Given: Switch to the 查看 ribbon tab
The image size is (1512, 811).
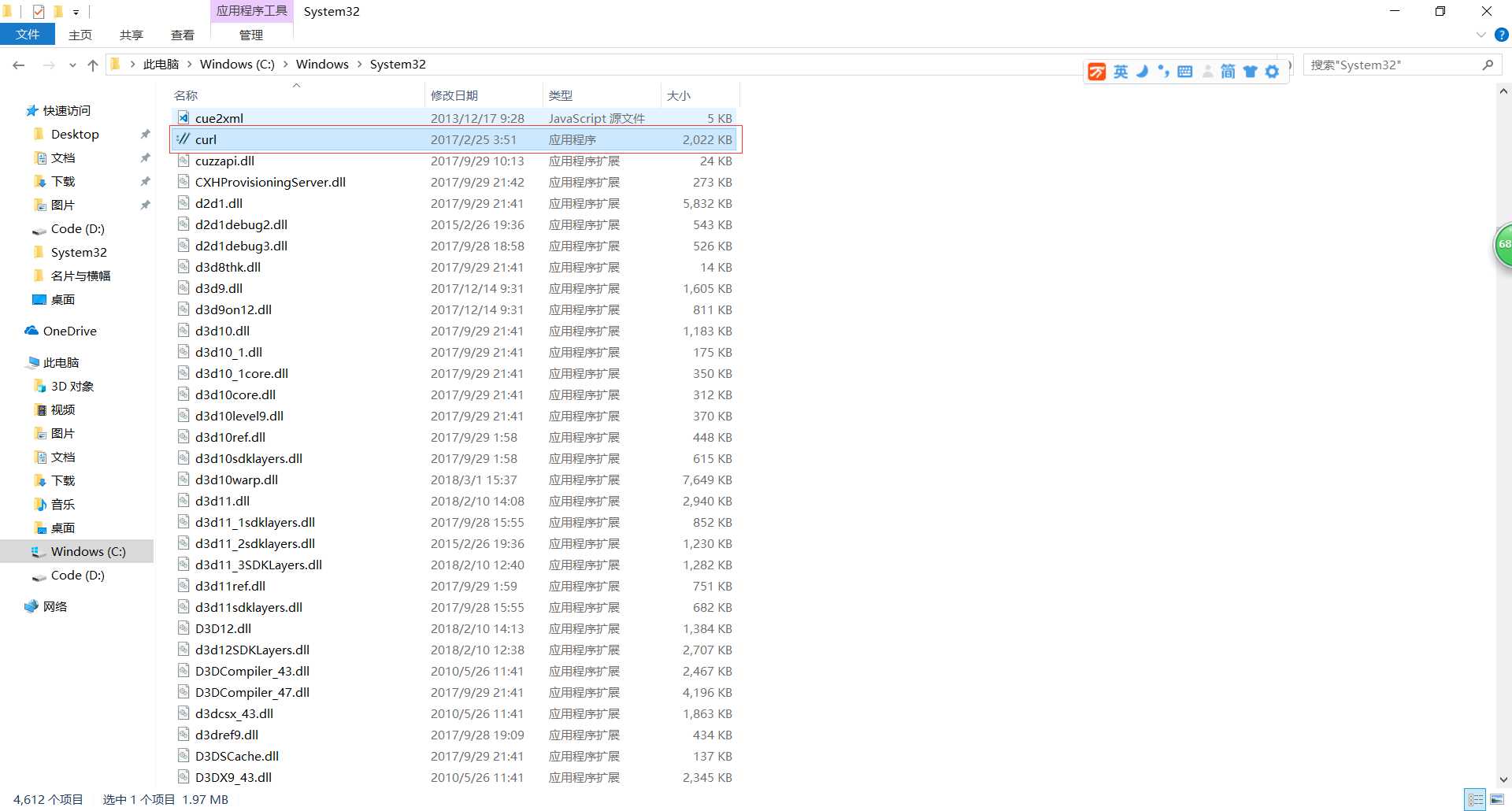Looking at the screenshot, I should tap(183, 35).
